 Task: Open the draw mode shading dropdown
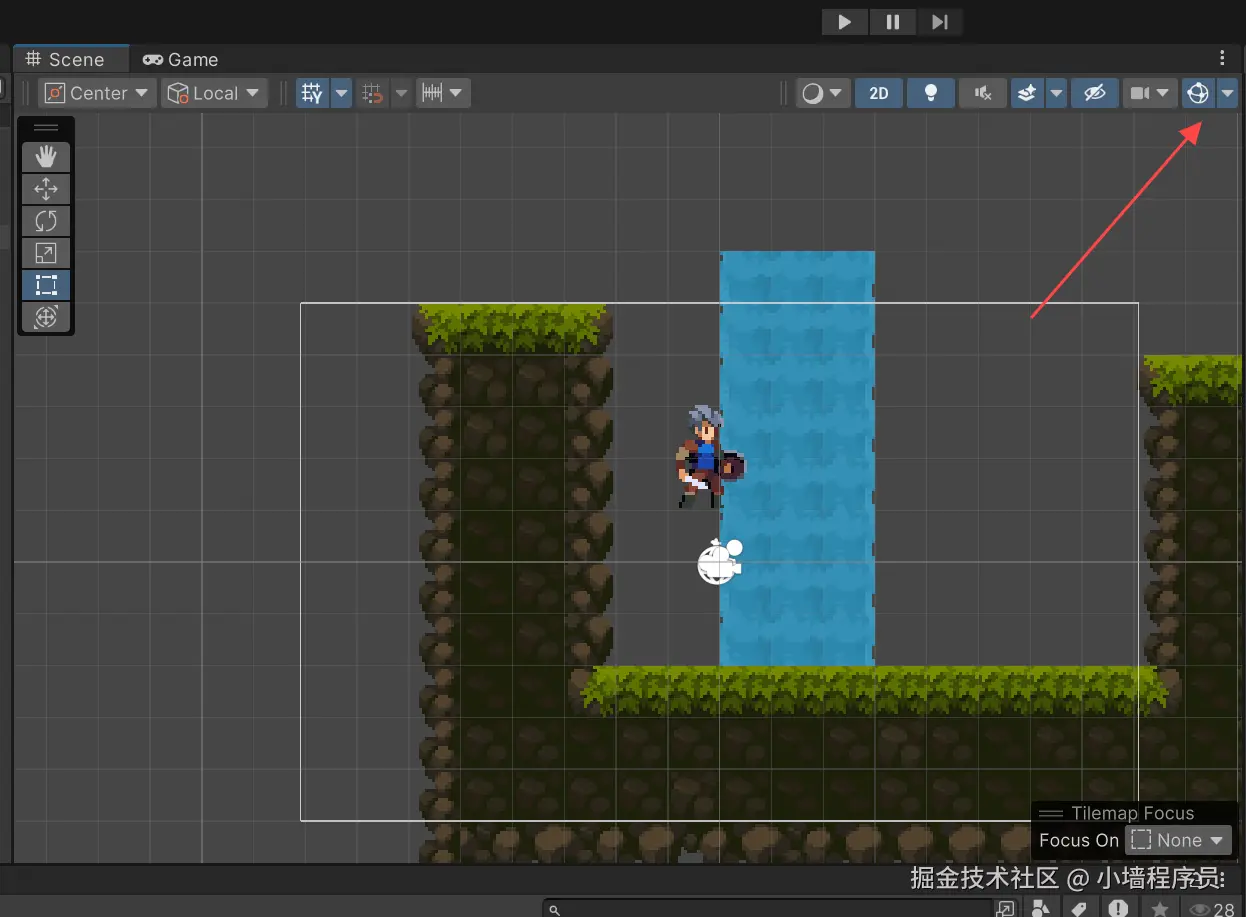(x=823, y=93)
